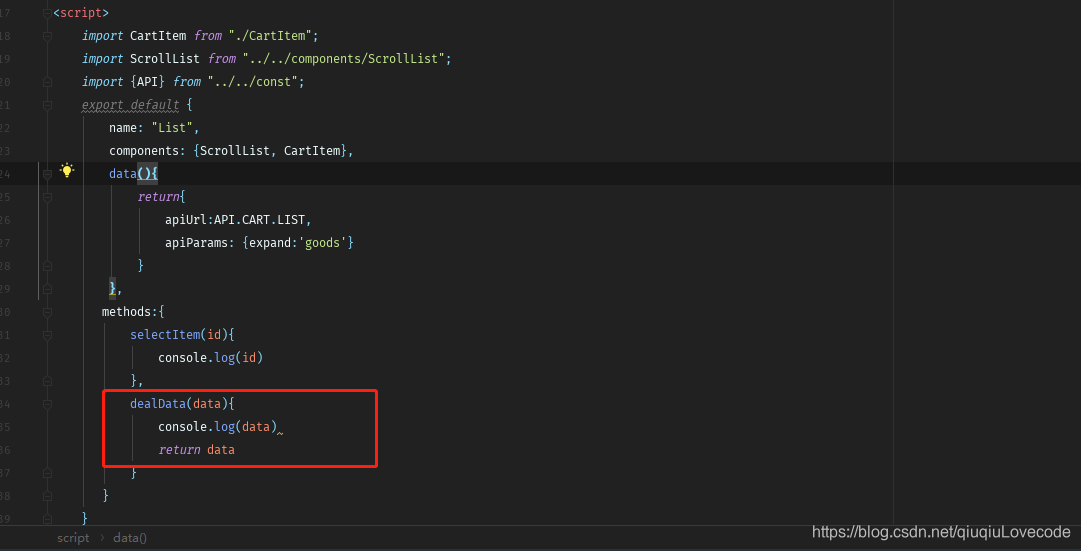Collapse the data() function fold marker
This screenshot has height=551, width=1081.
[47, 174]
